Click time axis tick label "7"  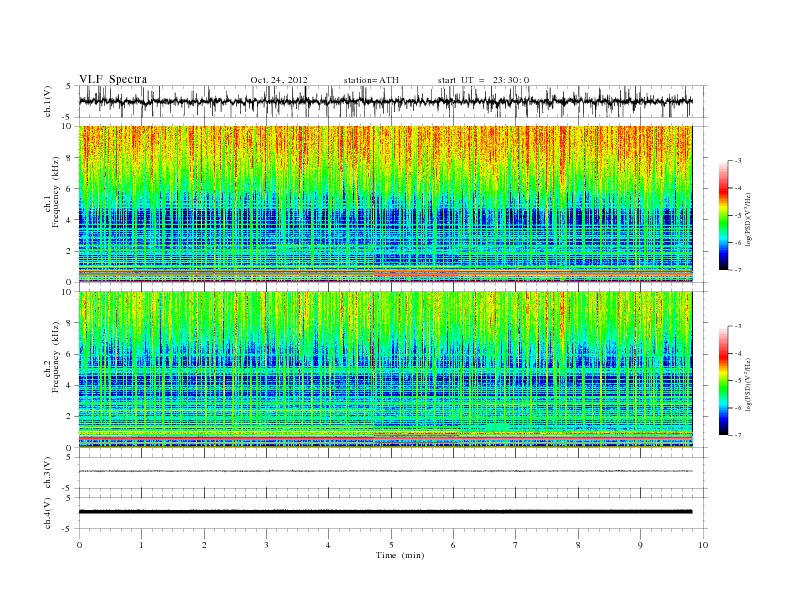(516, 545)
